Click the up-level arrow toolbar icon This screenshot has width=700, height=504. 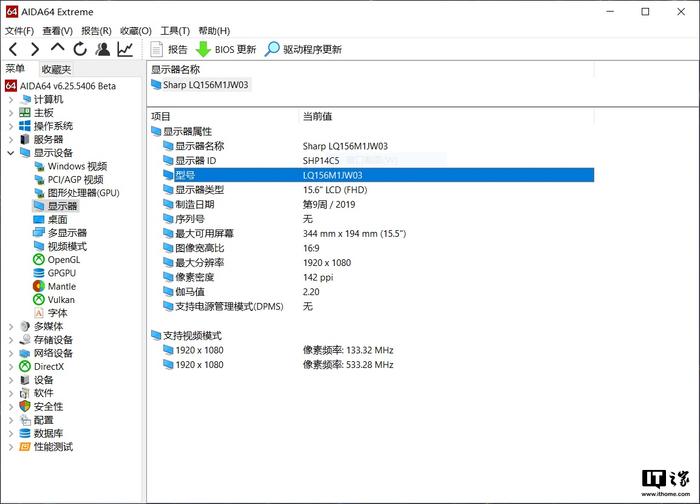58,48
